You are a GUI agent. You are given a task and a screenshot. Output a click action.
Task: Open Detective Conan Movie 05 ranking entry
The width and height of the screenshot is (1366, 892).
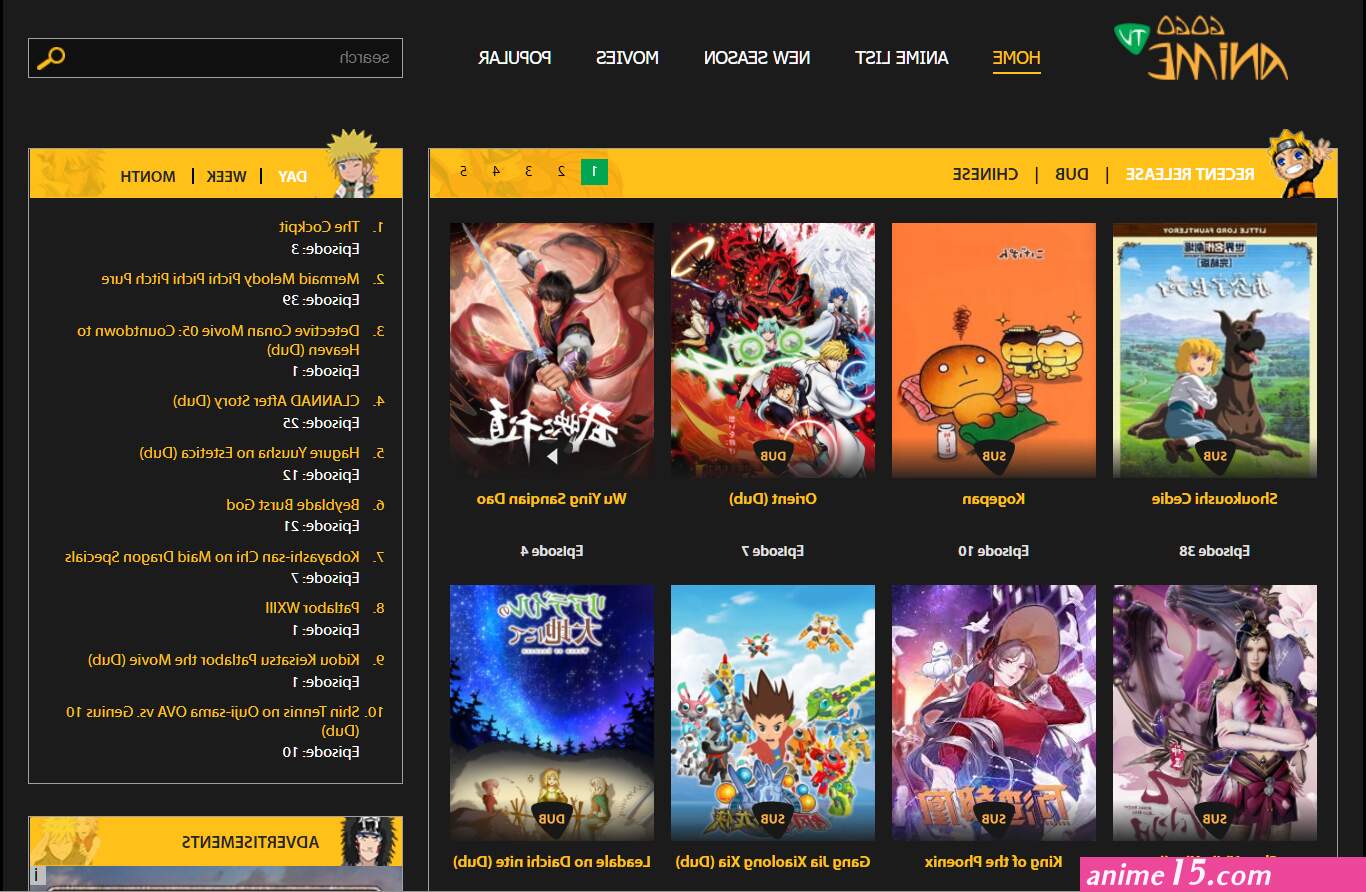(x=219, y=340)
